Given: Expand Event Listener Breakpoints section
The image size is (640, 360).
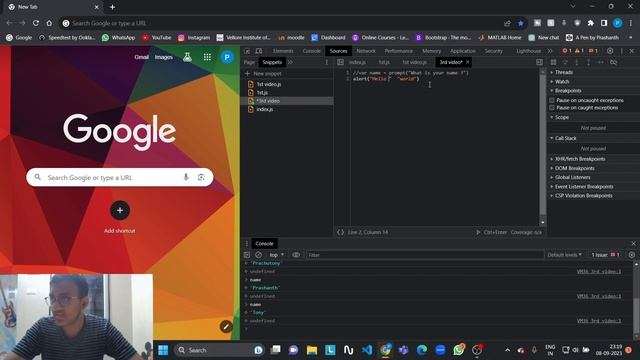Looking at the screenshot, I should point(594,187).
